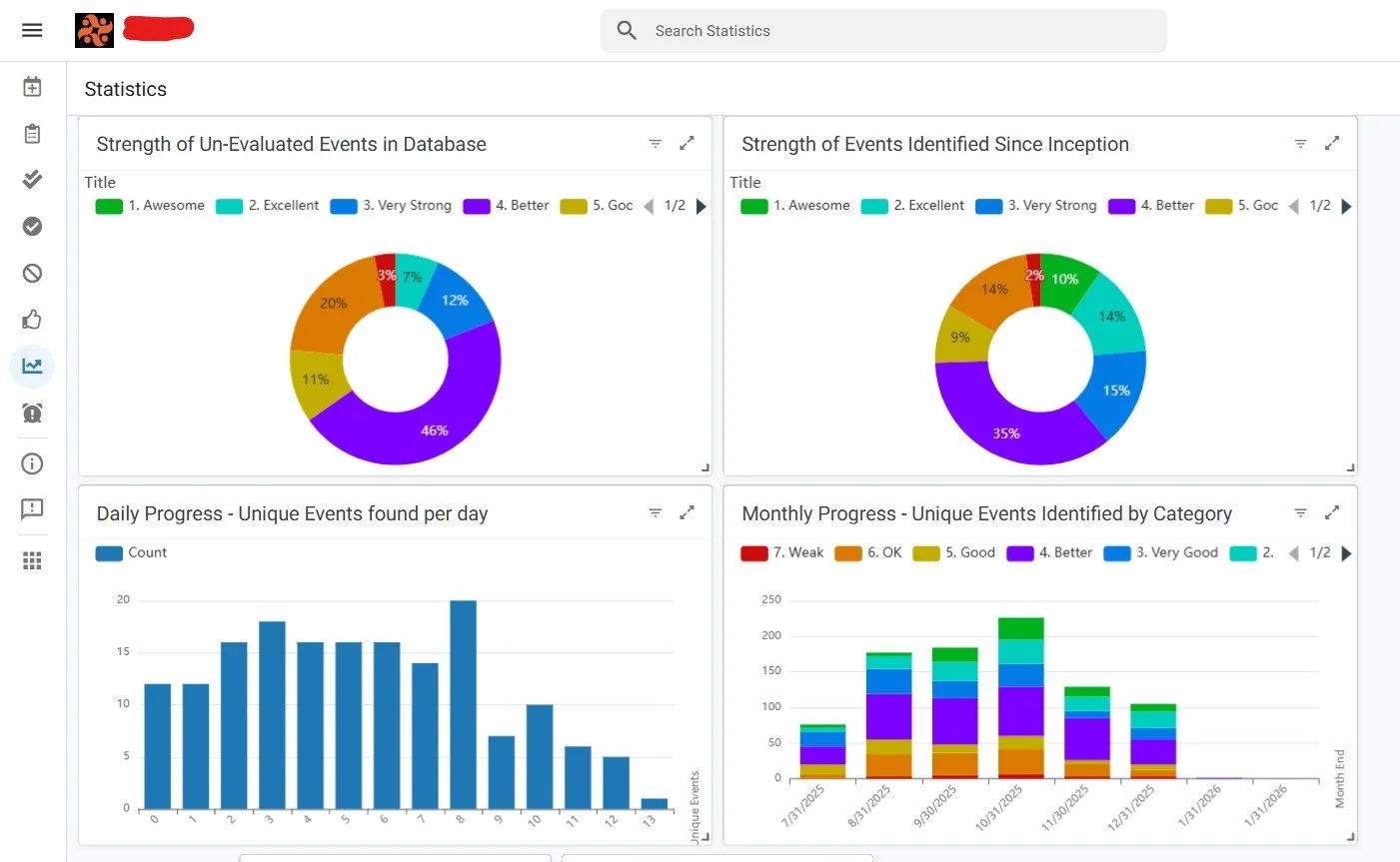Grab the Monthly Progress chart corner handle
The image size is (1400, 862).
tap(1350, 837)
